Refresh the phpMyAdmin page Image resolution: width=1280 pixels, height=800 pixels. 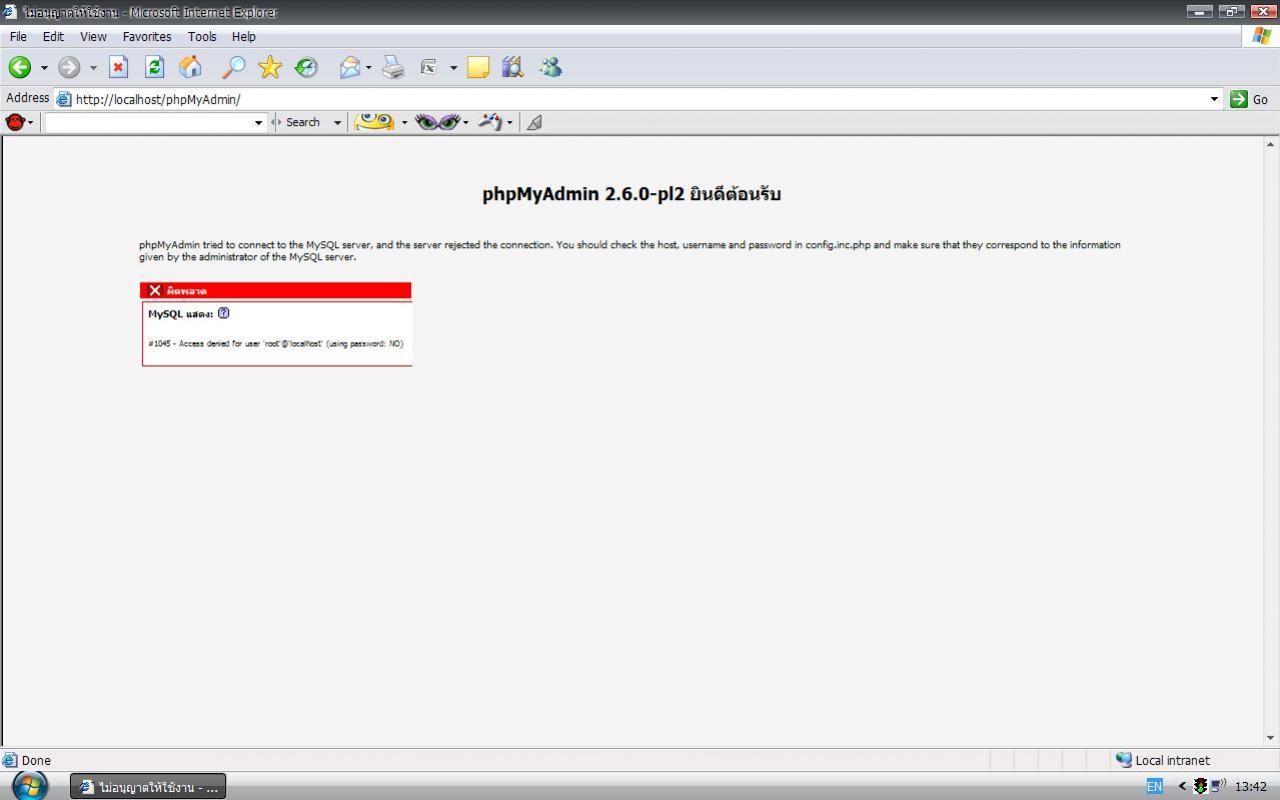pyautogui.click(x=154, y=67)
